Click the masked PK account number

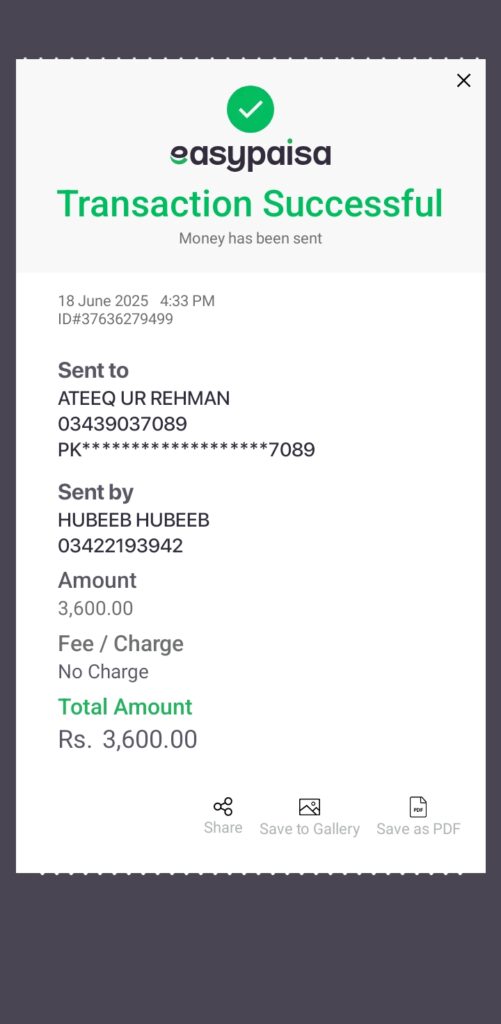coord(187,449)
